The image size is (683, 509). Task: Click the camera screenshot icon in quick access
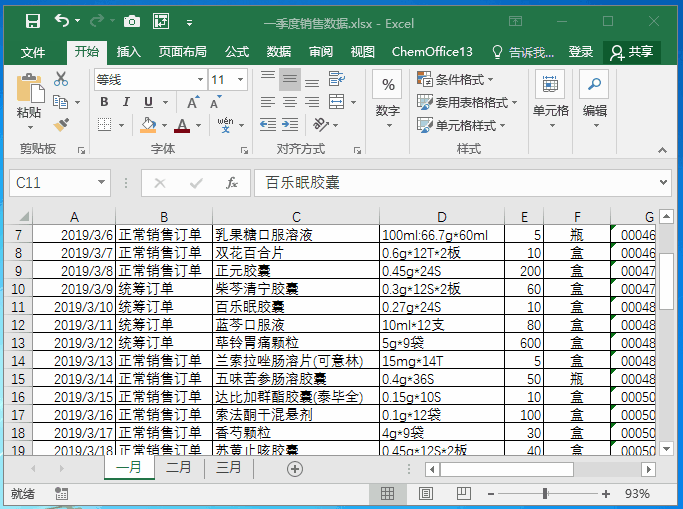(x=132, y=21)
